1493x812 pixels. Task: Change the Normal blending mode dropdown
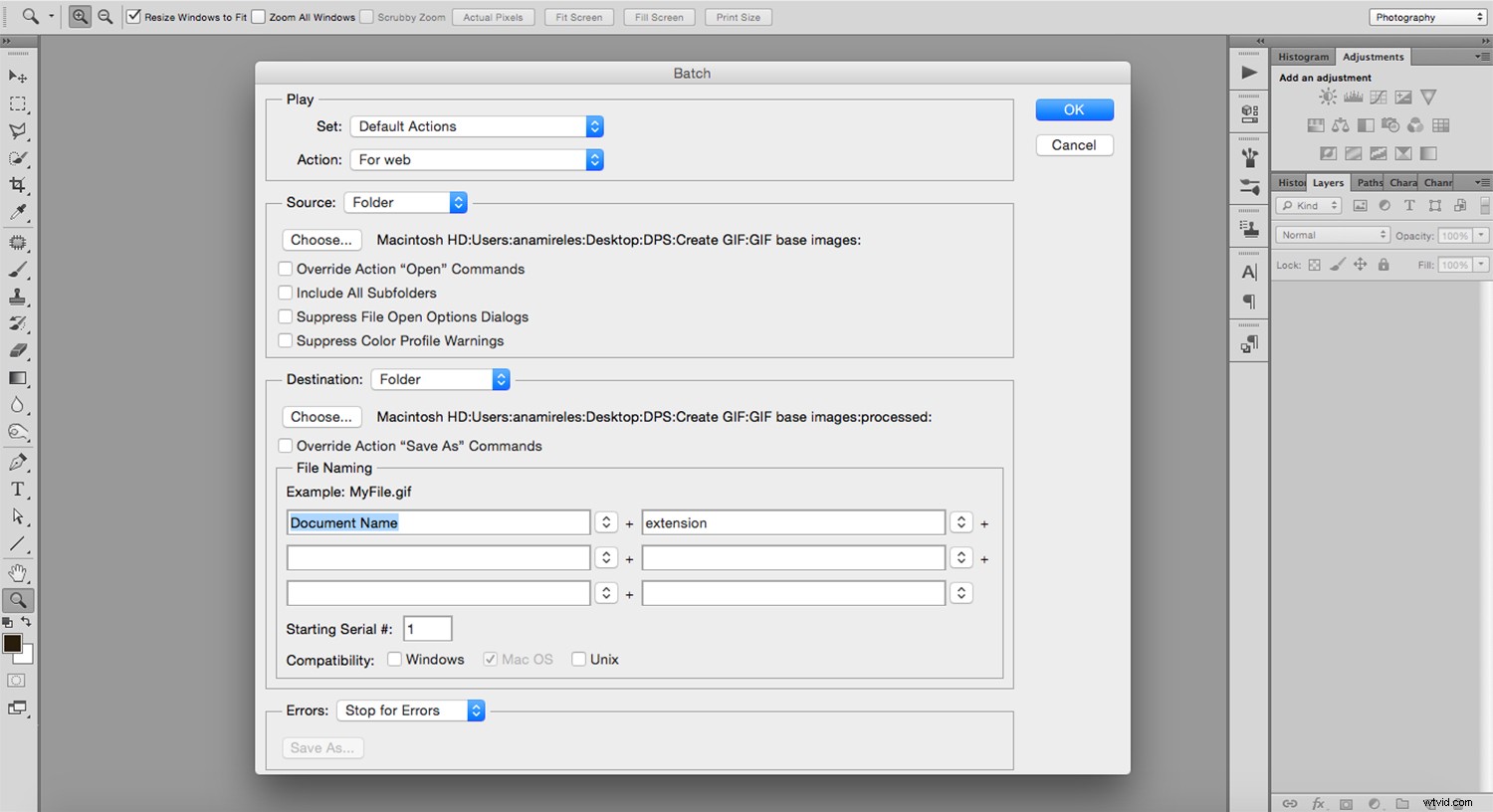click(x=1332, y=234)
